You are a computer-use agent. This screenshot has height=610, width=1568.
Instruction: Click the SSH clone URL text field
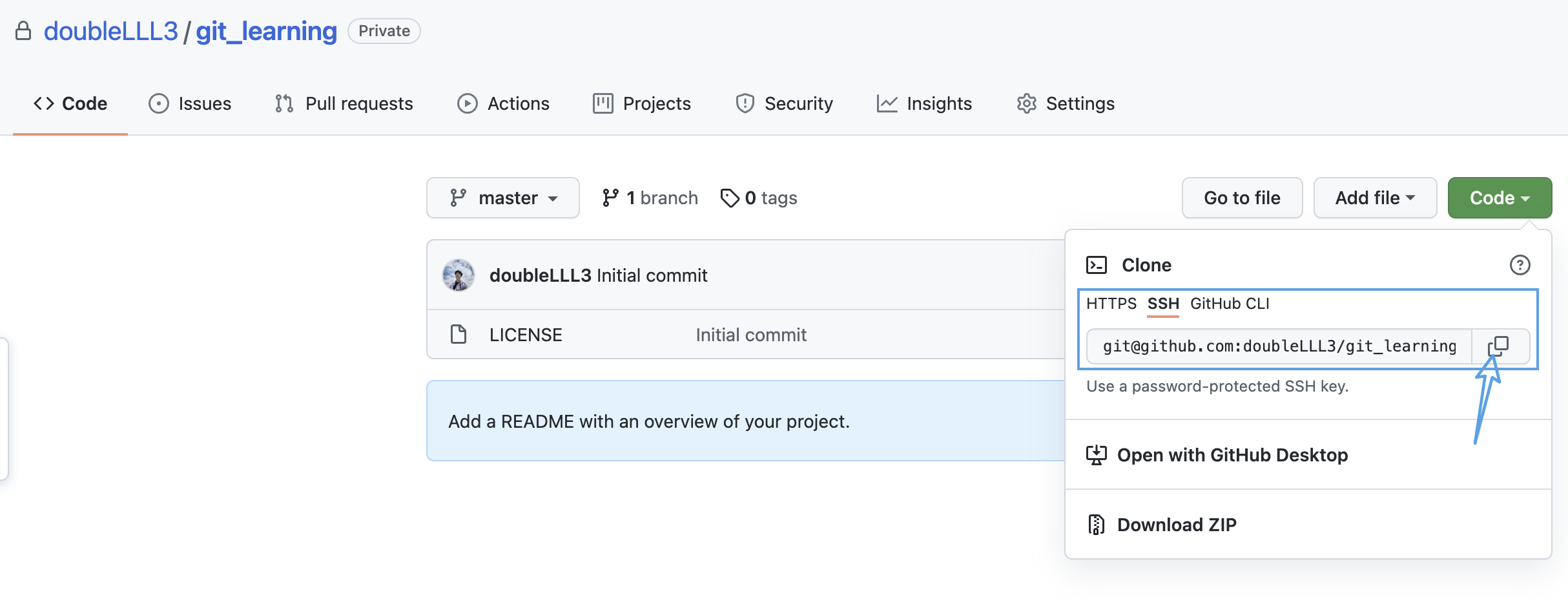[x=1279, y=346]
